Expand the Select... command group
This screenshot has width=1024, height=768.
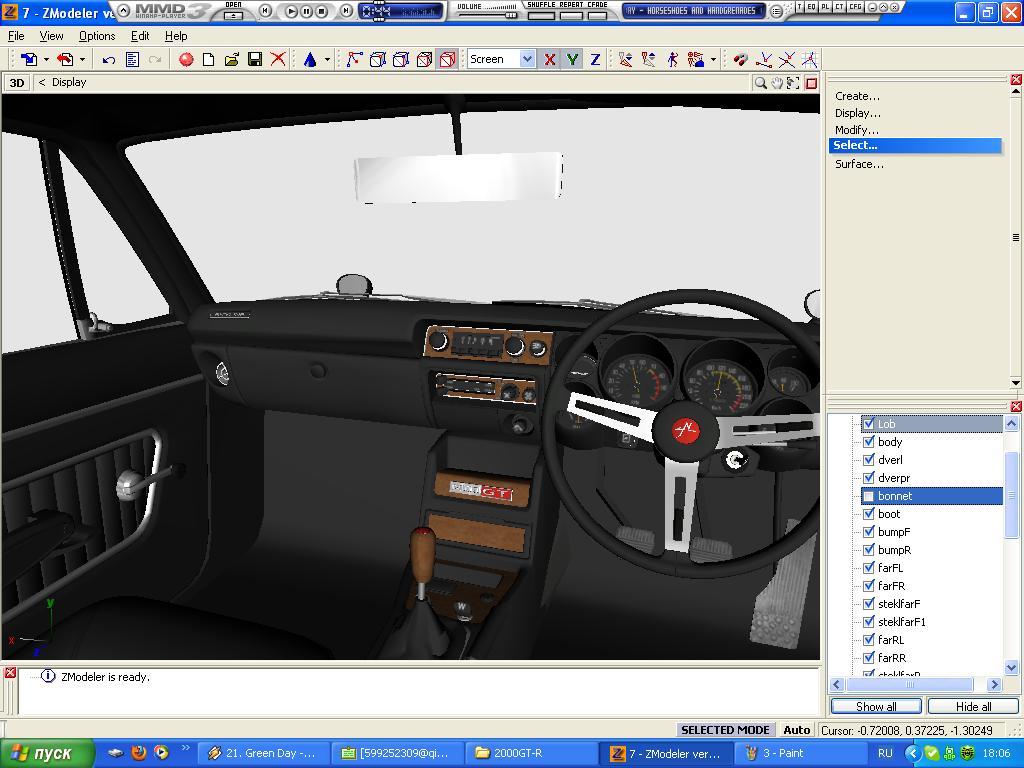coord(855,146)
